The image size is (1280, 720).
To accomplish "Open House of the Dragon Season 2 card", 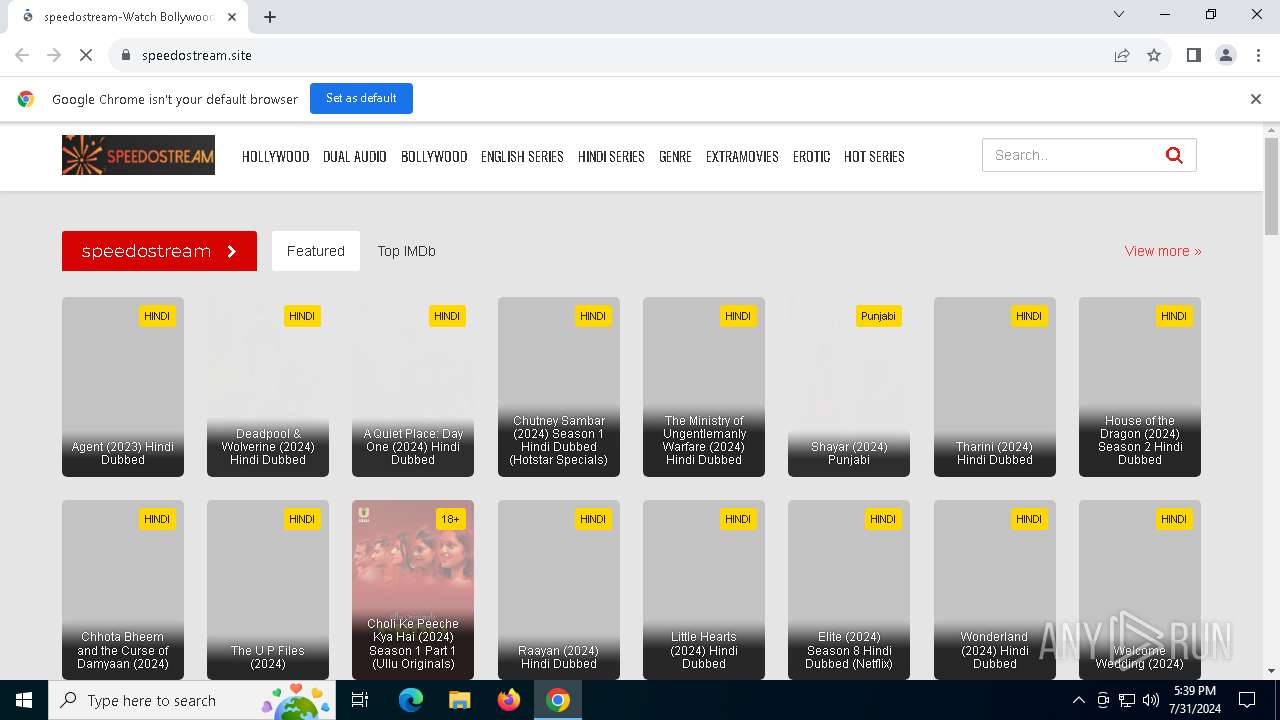I will point(1140,387).
